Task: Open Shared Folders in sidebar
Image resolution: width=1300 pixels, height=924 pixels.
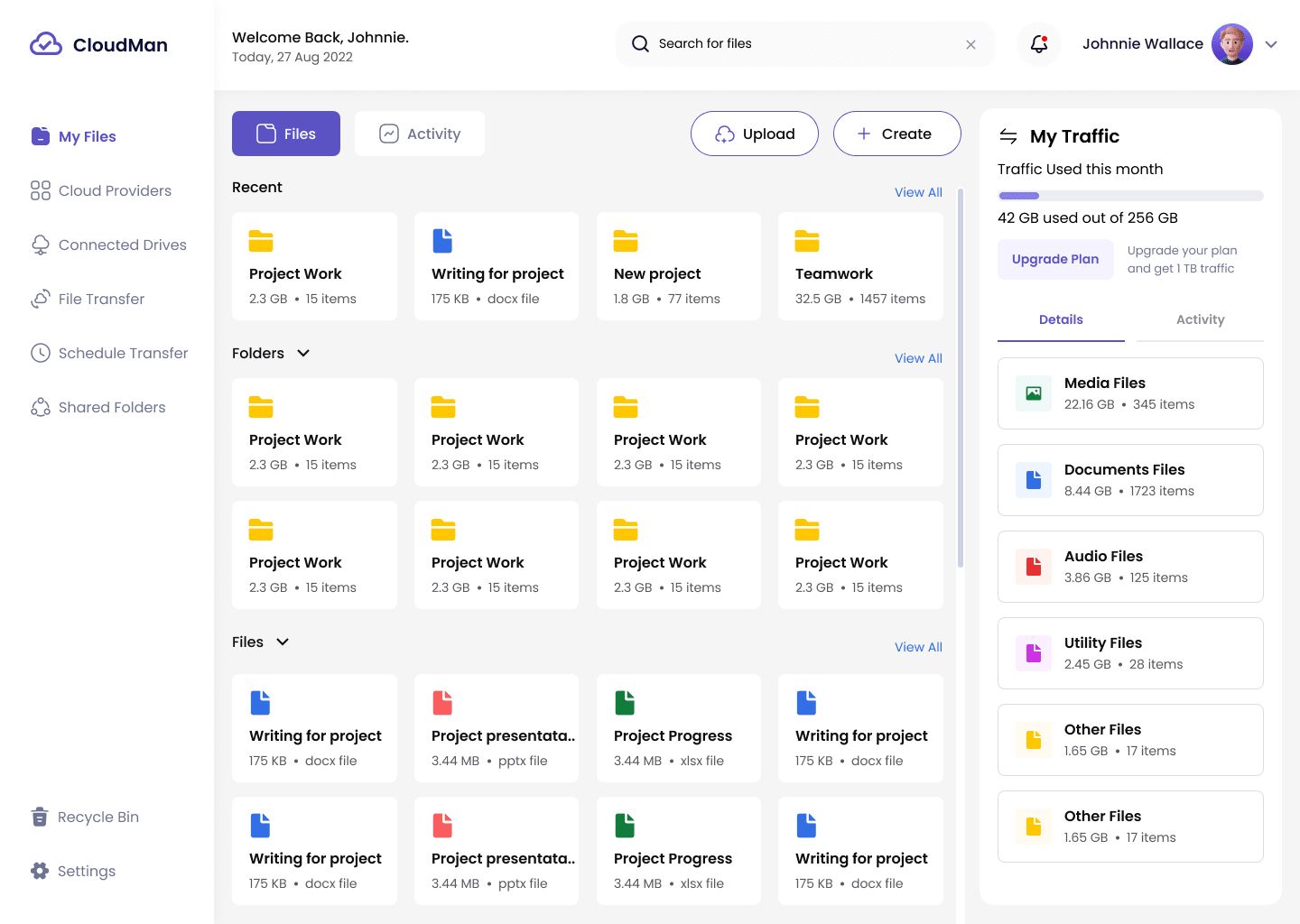Action: [x=112, y=407]
